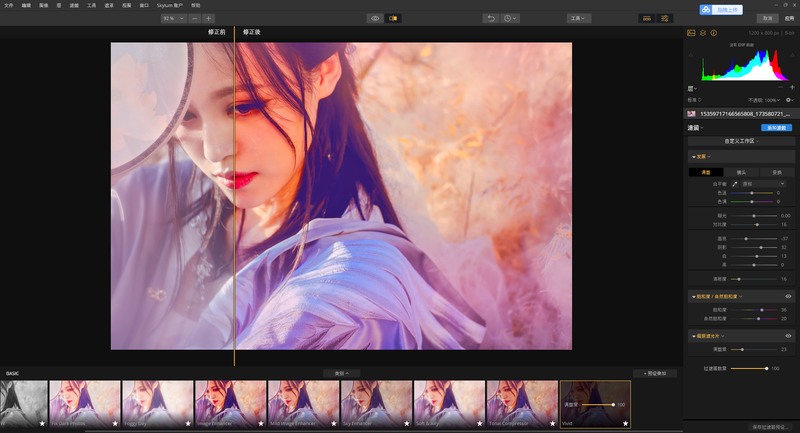Open the 文件 File menu
Image resolution: width=800 pixels, height=433 pixels.
tap(9, 5)
